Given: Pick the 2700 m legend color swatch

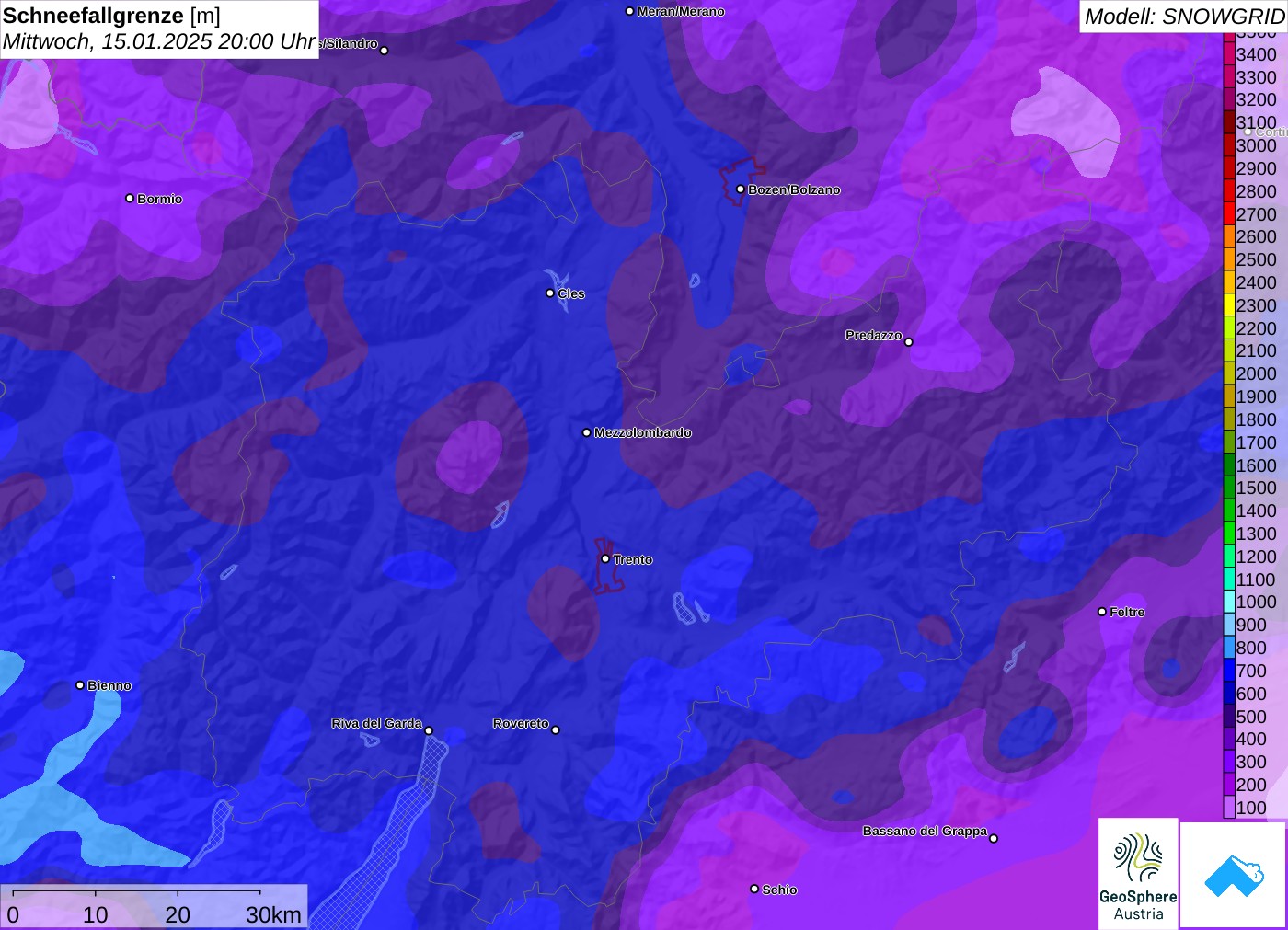Looking at the screenshot, I should (x=1228, y=214).
